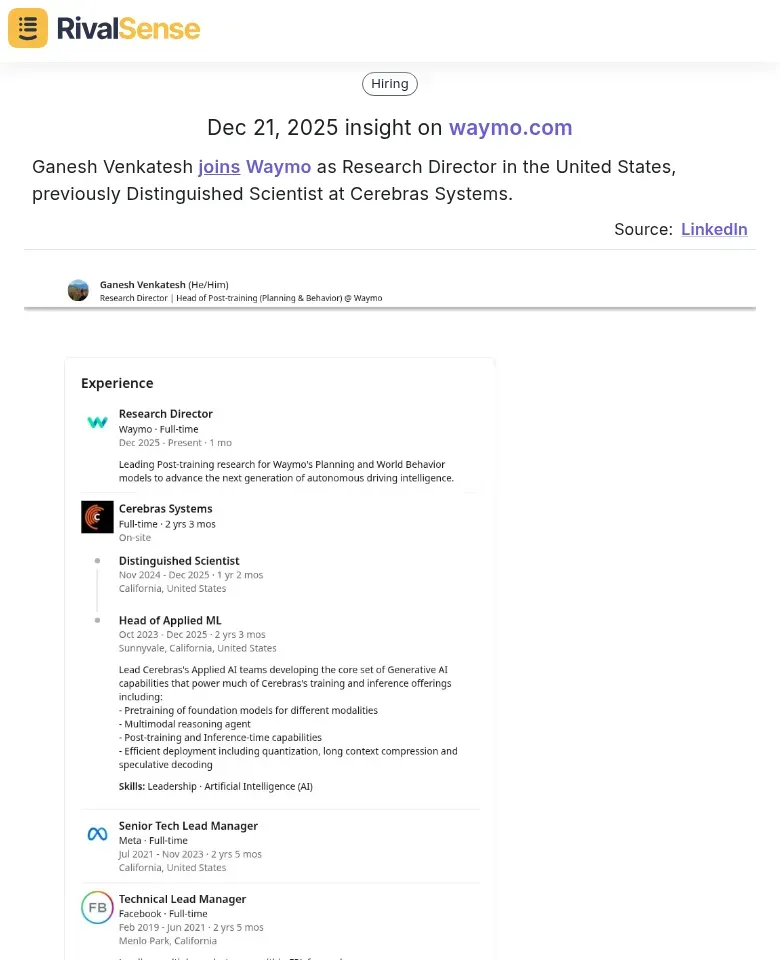Click the timeline dot beside Head of Applied ML

coord(97,620)
